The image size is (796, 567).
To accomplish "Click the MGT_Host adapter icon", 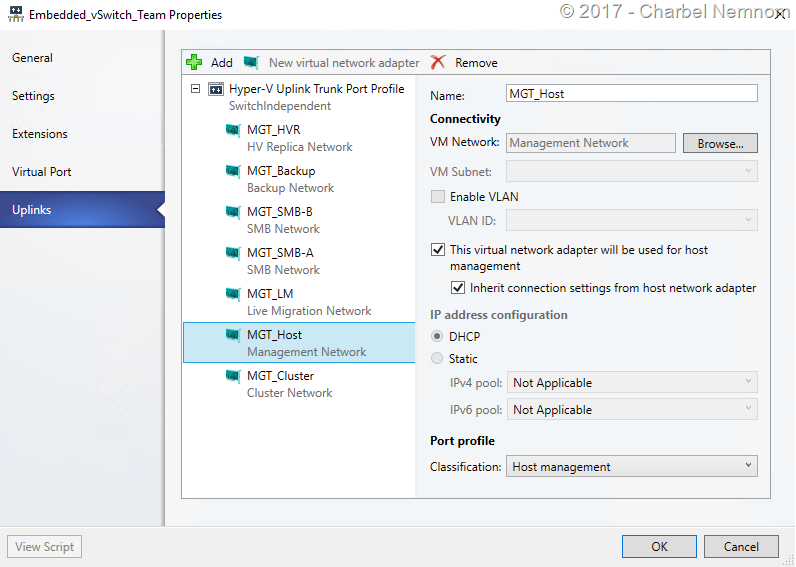I will coord(233,335).
